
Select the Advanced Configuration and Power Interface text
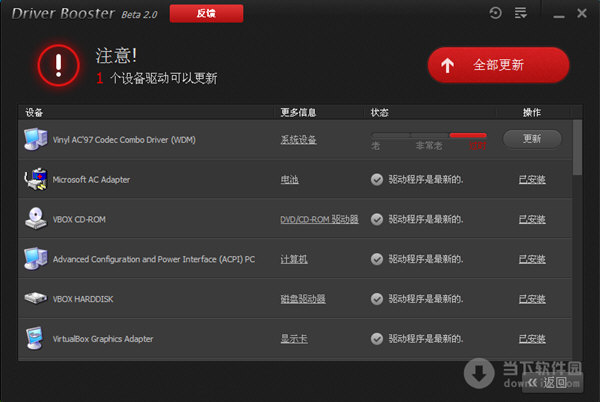tap(154, 259)
